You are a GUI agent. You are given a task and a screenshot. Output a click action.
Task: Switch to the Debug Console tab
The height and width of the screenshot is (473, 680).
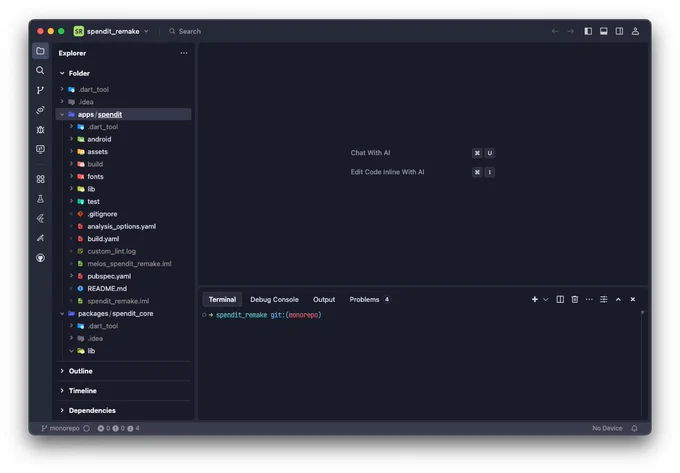tap(275, 300)
